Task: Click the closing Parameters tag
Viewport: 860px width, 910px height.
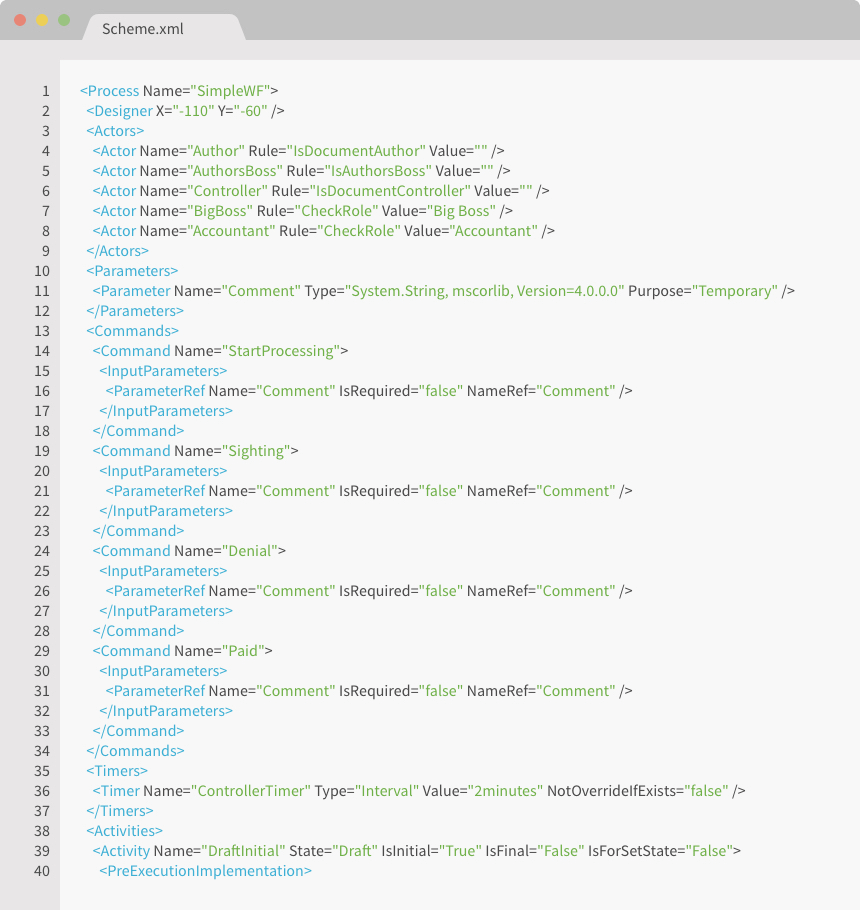Action: pyautogui.click(x=135, y=311)
